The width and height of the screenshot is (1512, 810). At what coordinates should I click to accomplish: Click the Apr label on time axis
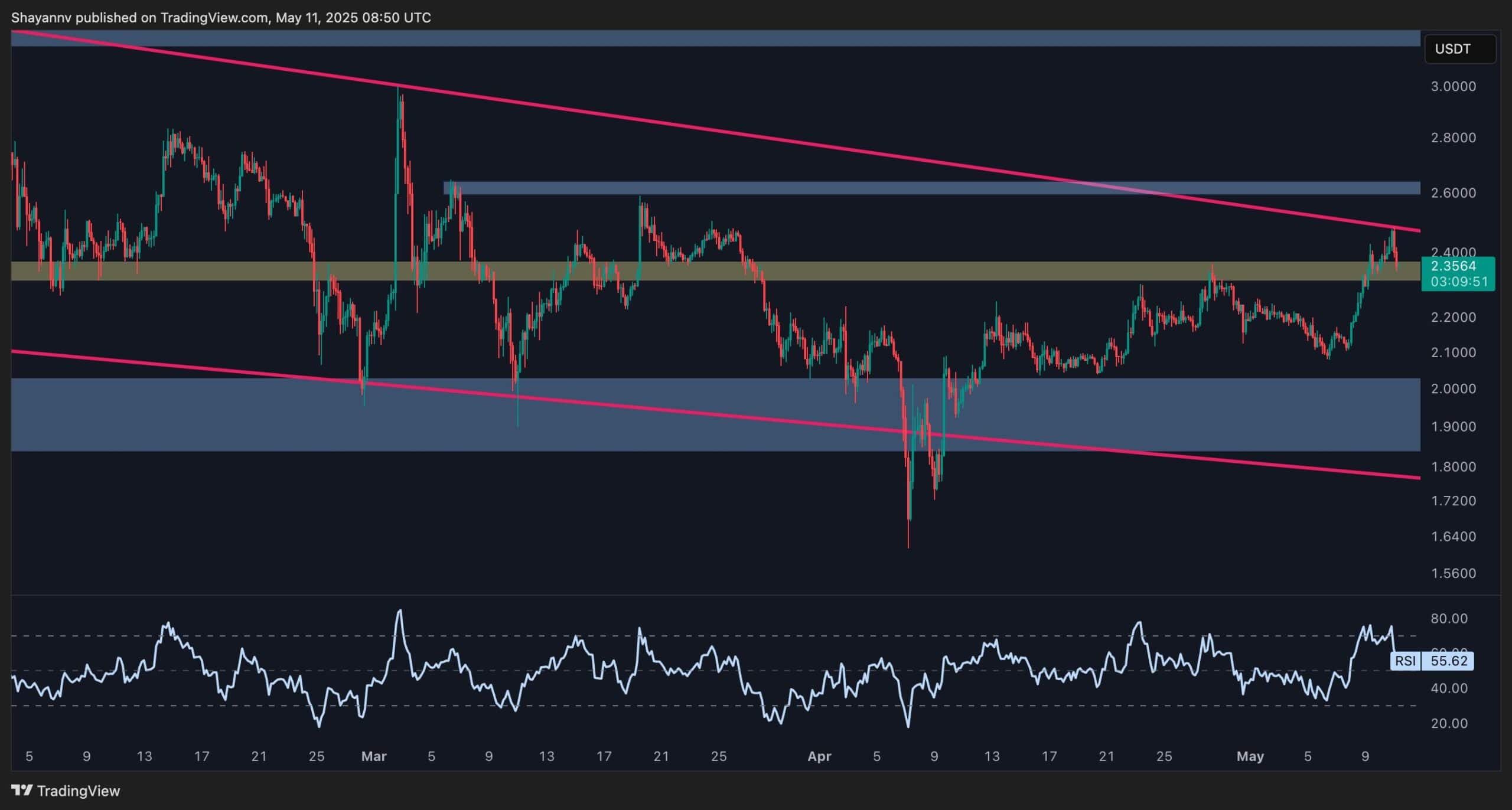[819, 756]
